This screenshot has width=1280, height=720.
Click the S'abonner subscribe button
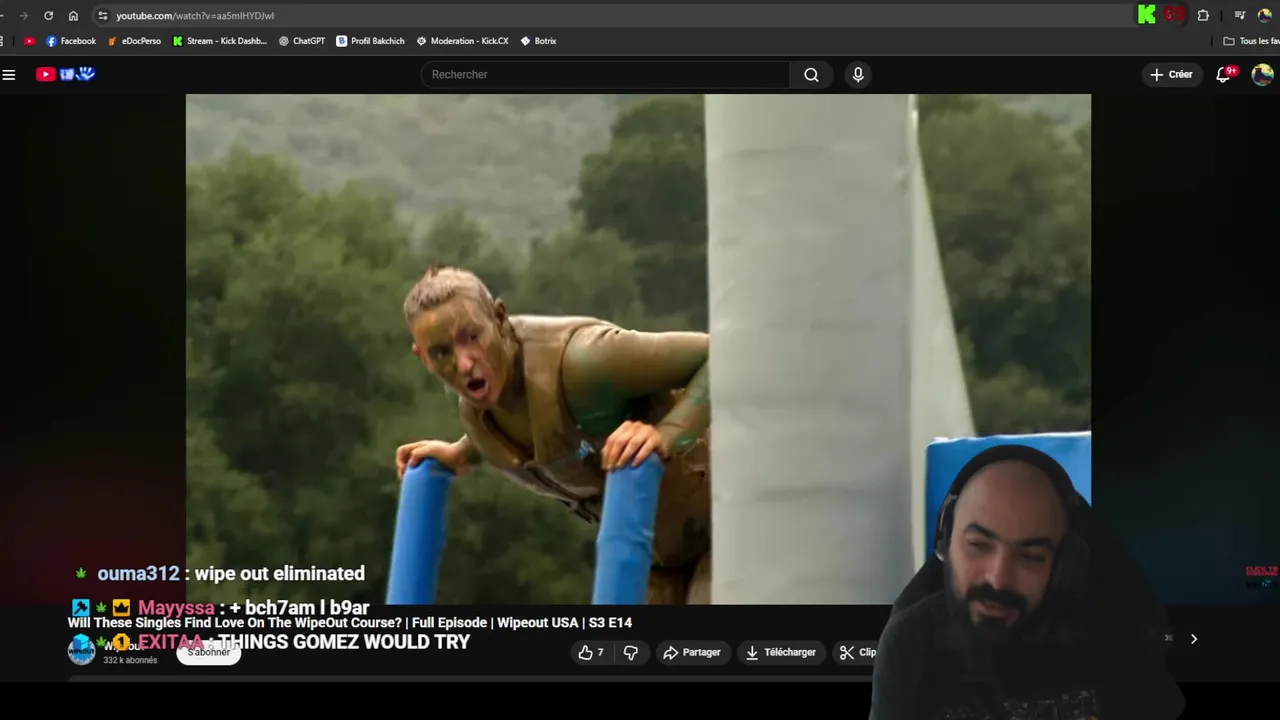(208, 652)
